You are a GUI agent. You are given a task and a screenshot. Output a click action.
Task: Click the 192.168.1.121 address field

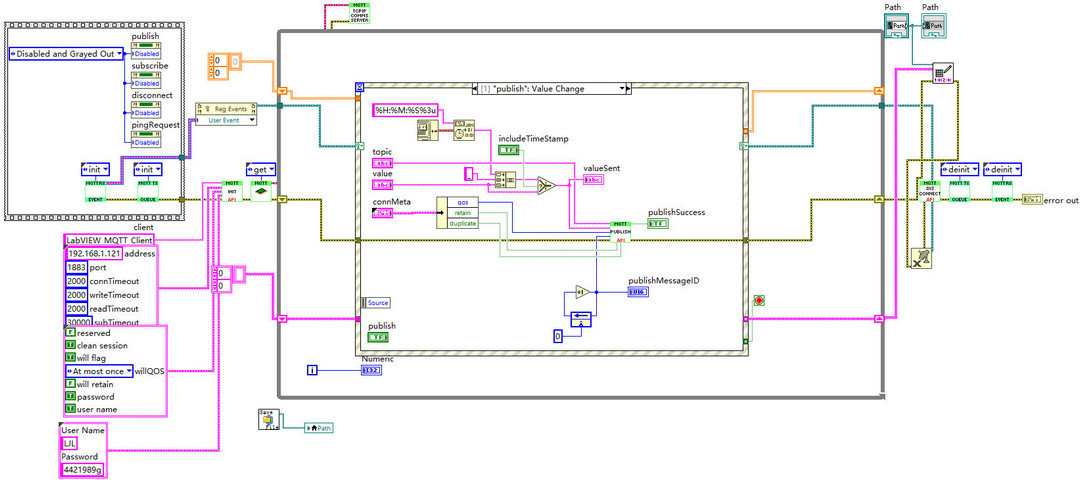coord(94,253)
